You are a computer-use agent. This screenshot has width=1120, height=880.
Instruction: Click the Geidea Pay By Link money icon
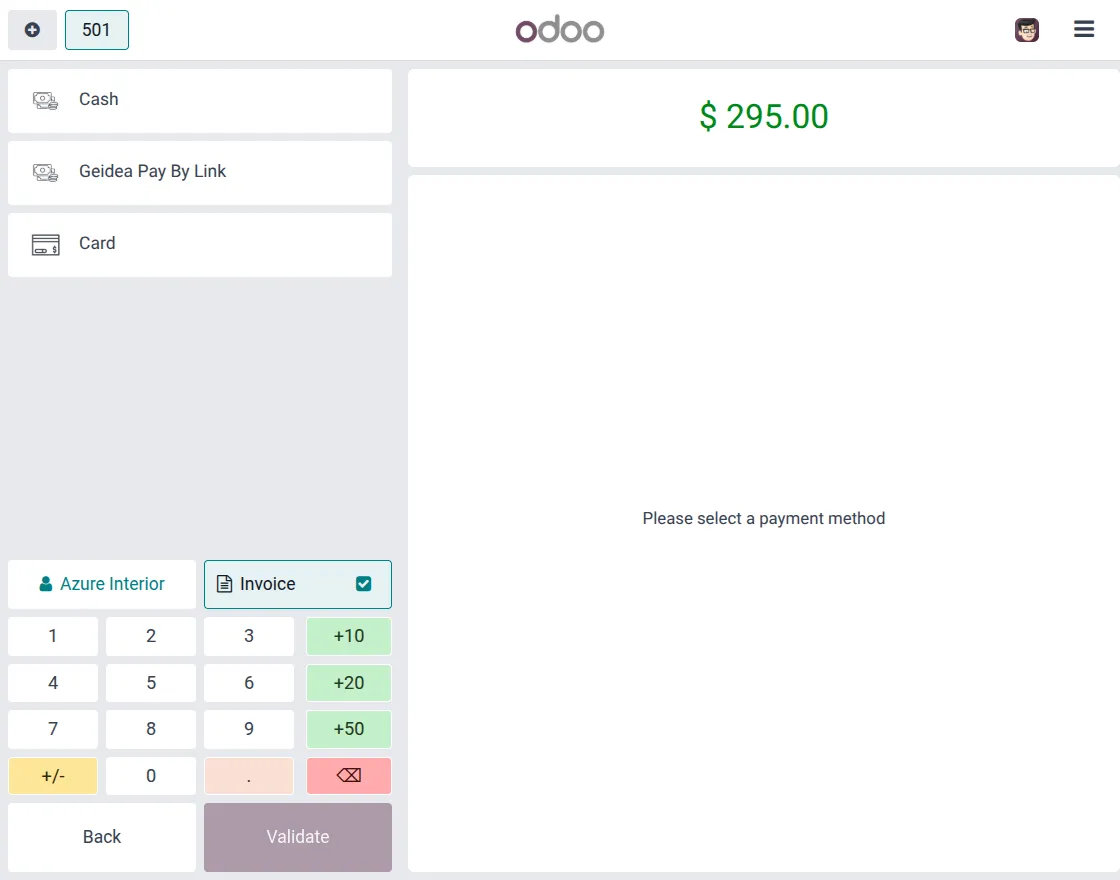tap(44, 171)
